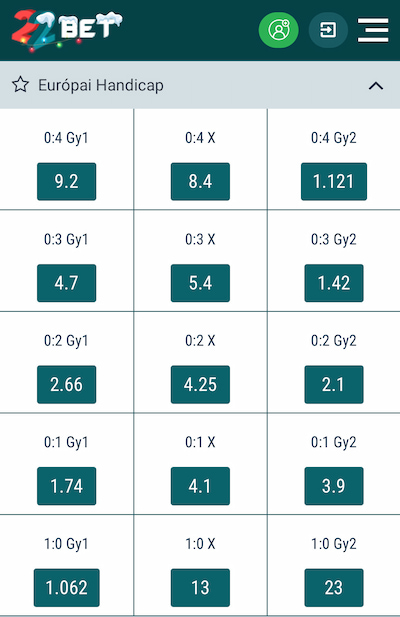Add 0:2 X odds 4.25
The image size is (400, 617).
[200, 384]
